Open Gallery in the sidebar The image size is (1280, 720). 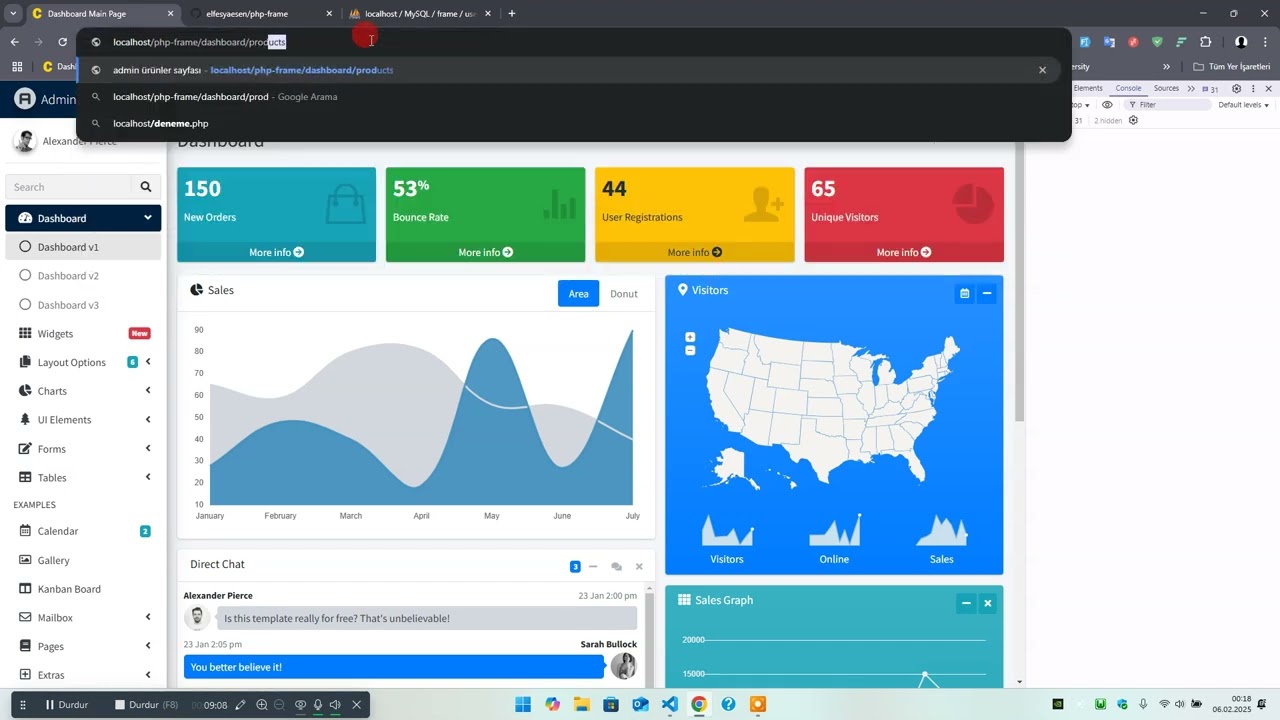tap(83, 560)
